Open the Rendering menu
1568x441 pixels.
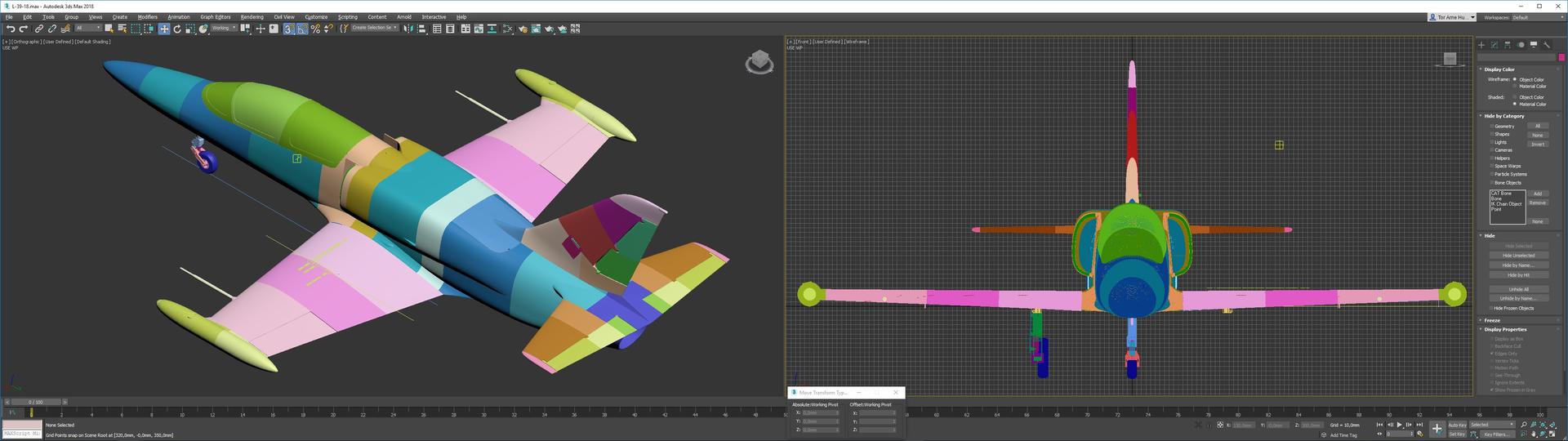252,16
